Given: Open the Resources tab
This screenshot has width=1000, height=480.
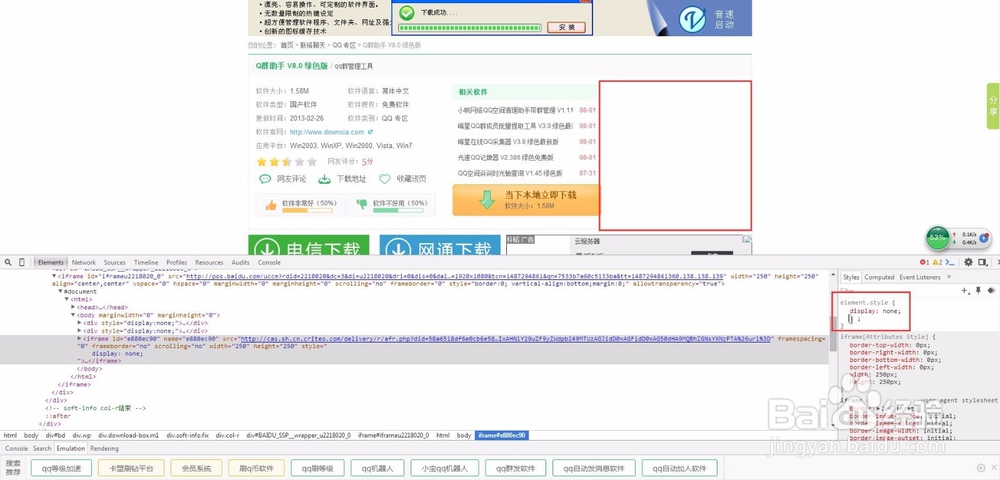Looking at the screenshot, I should click(209, 262).
